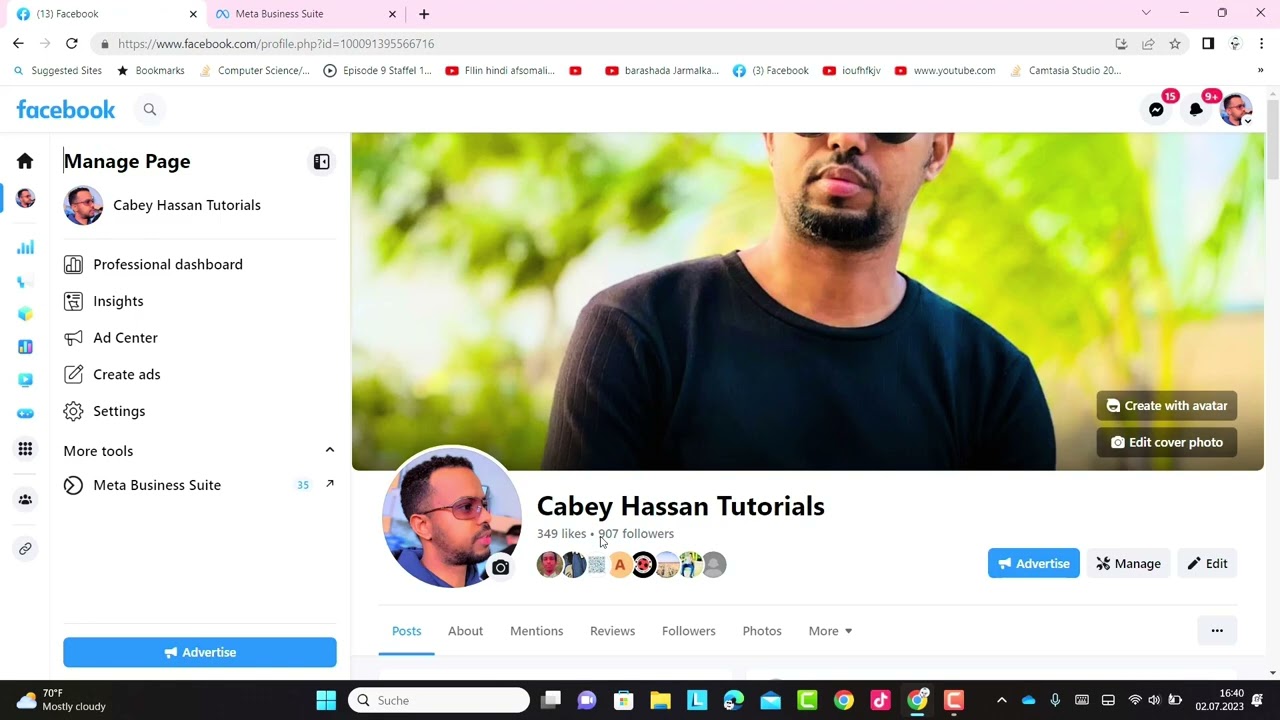Click Edit cover photo button
Image resolution: width=1280 pixels, height=720 pixels.
[1166, 442]
